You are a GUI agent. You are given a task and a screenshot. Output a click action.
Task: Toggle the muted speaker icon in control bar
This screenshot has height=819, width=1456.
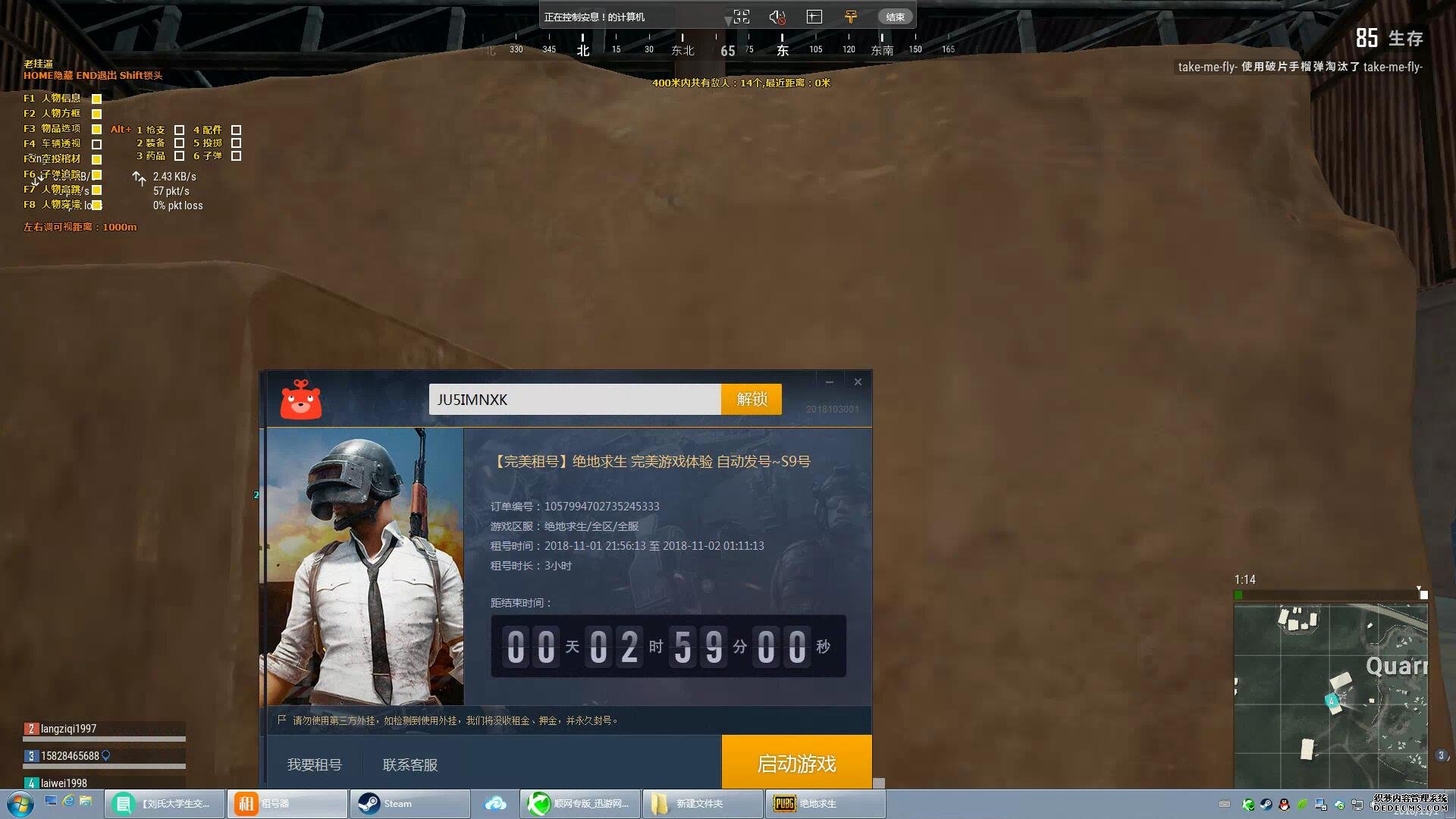777,17
